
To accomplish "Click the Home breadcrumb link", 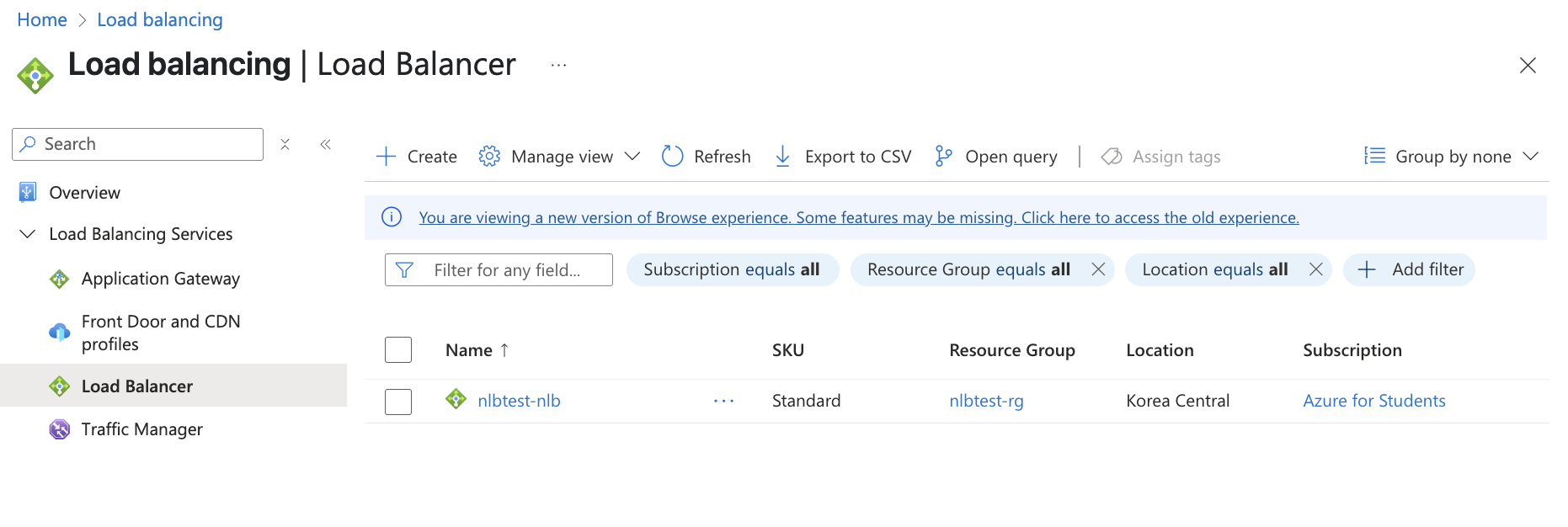I will [42, 19].
